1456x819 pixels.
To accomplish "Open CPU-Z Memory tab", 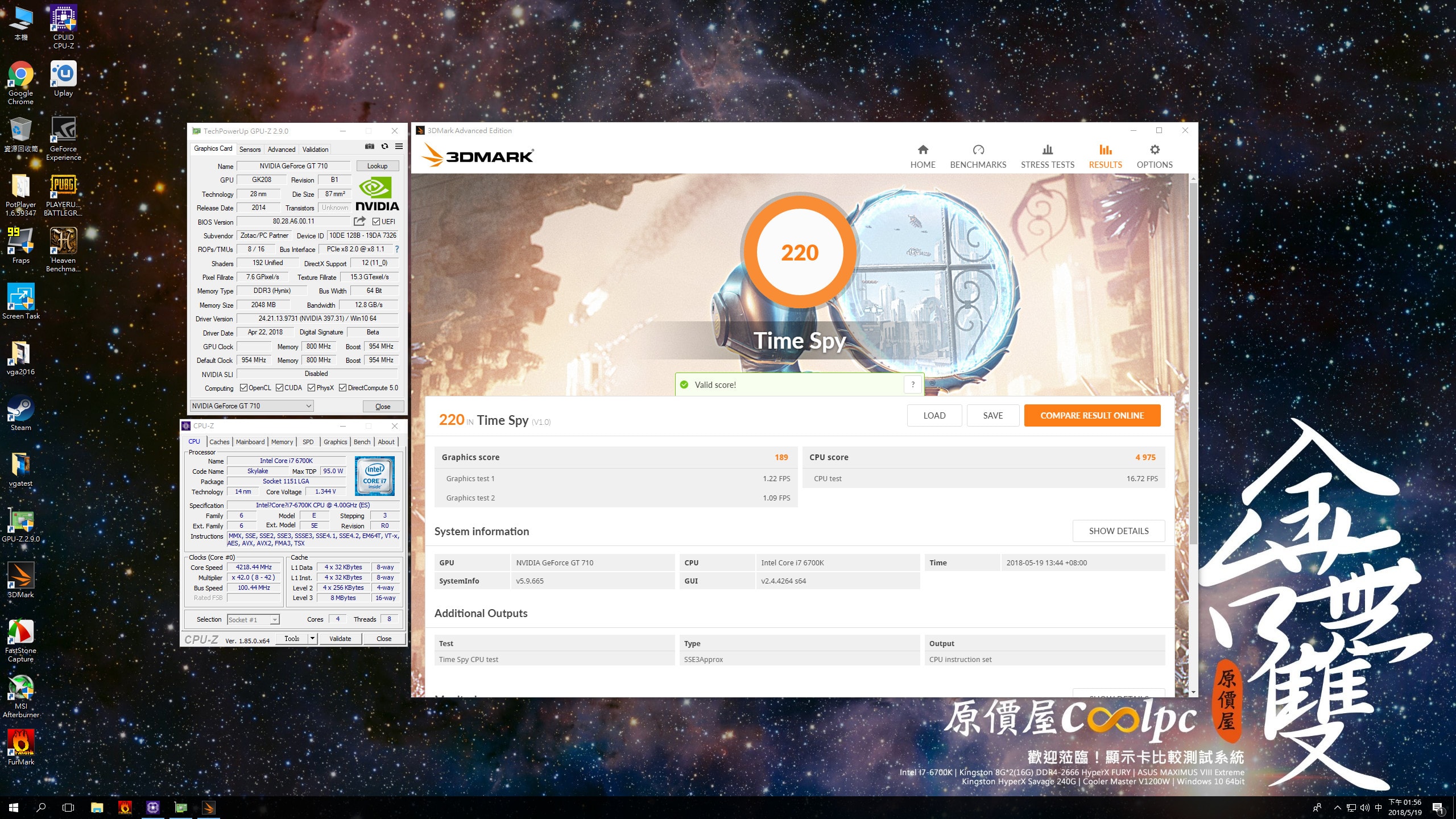I will 282,442.
